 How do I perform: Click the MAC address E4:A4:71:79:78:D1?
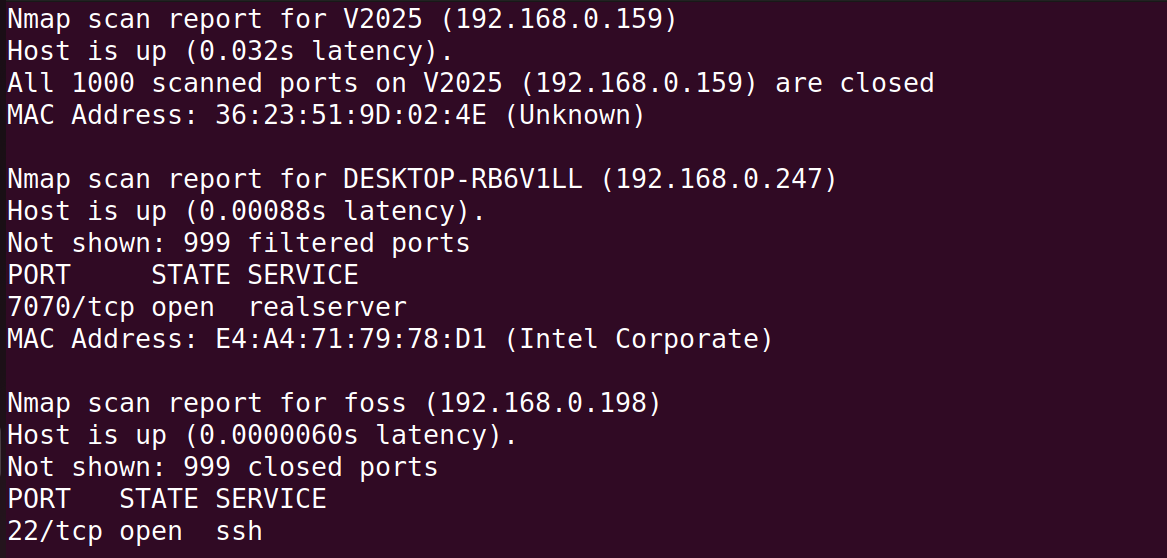(351, 339)
